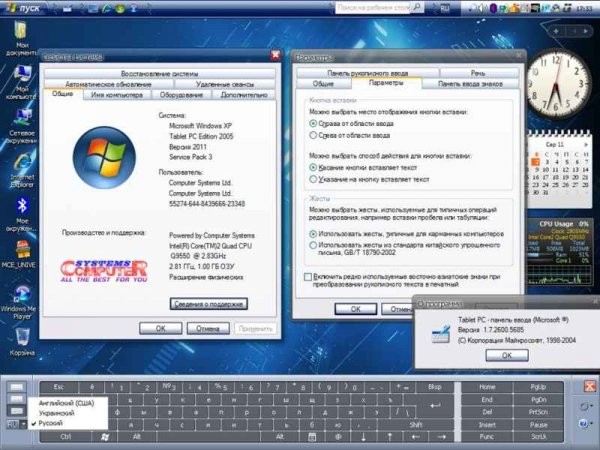Image resolution: width=600 pixels, height=450 pixels.
Task: Open the input panel tools dropdown
Action: [x=585, y=406]
